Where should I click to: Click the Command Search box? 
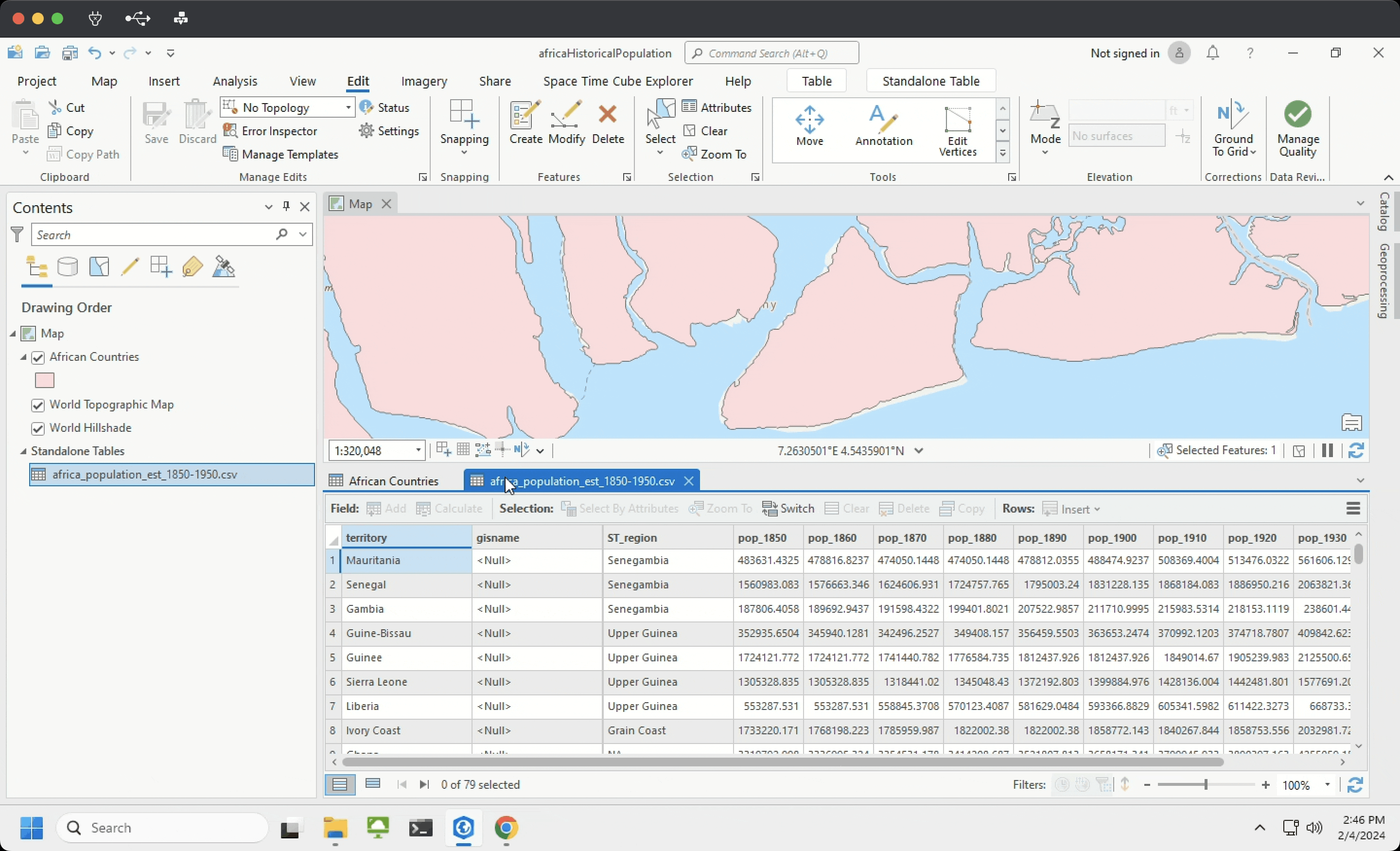point(771,53)
